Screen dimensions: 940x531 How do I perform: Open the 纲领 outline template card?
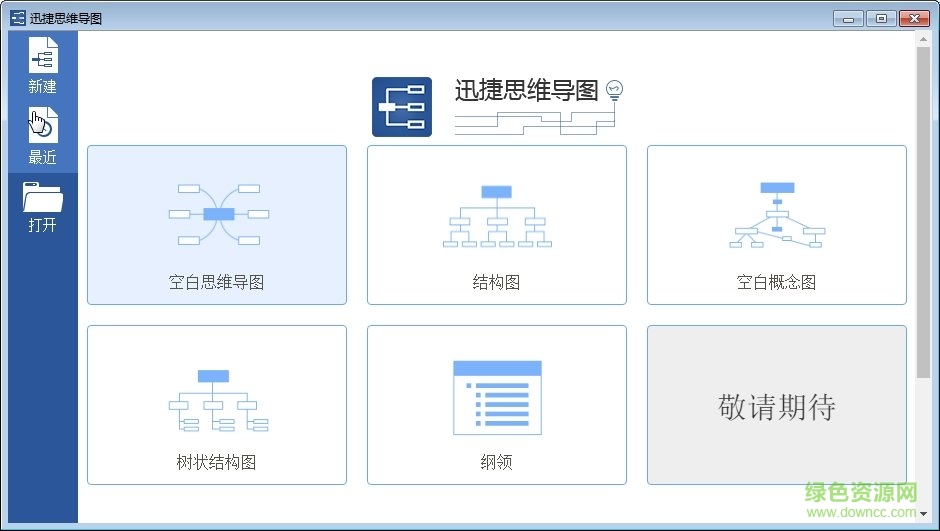click(x=496, y=405)
